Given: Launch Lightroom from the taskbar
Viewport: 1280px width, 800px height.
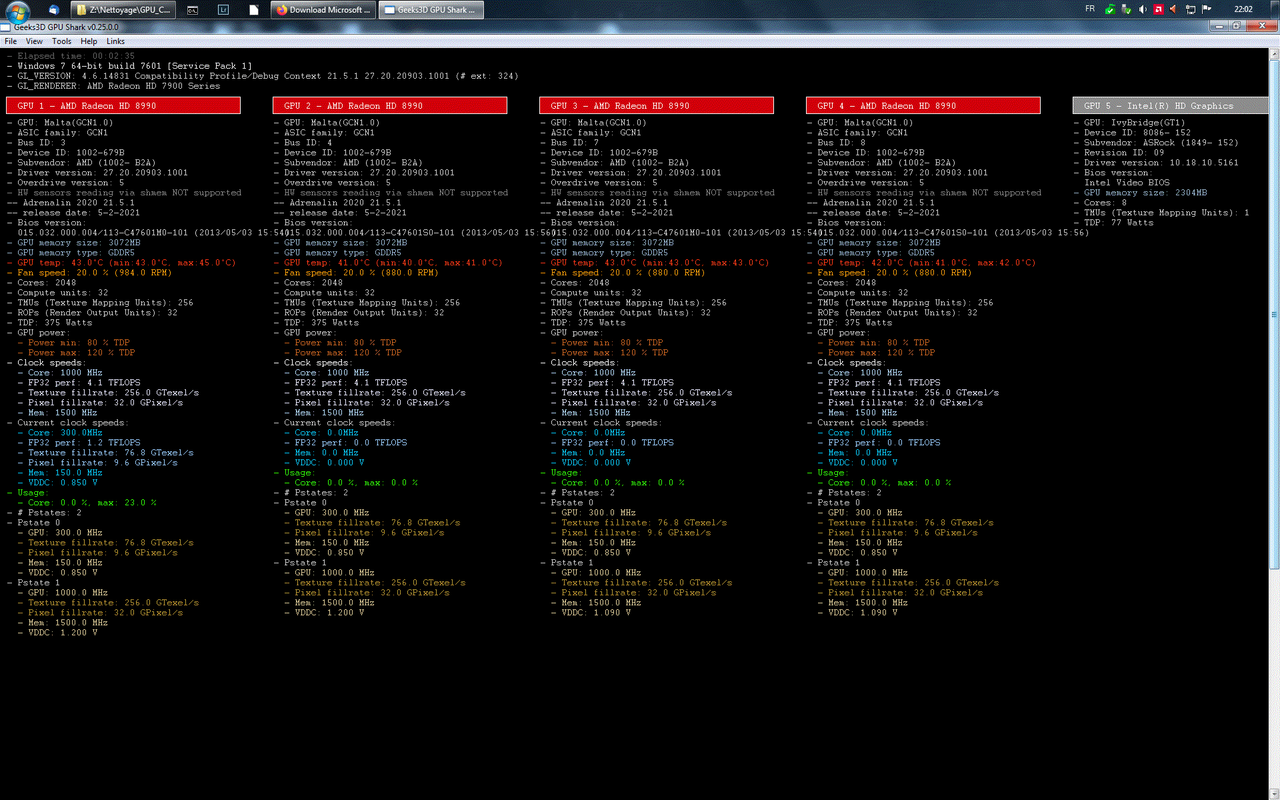Looking at the screenshot, I should point(223,9).
